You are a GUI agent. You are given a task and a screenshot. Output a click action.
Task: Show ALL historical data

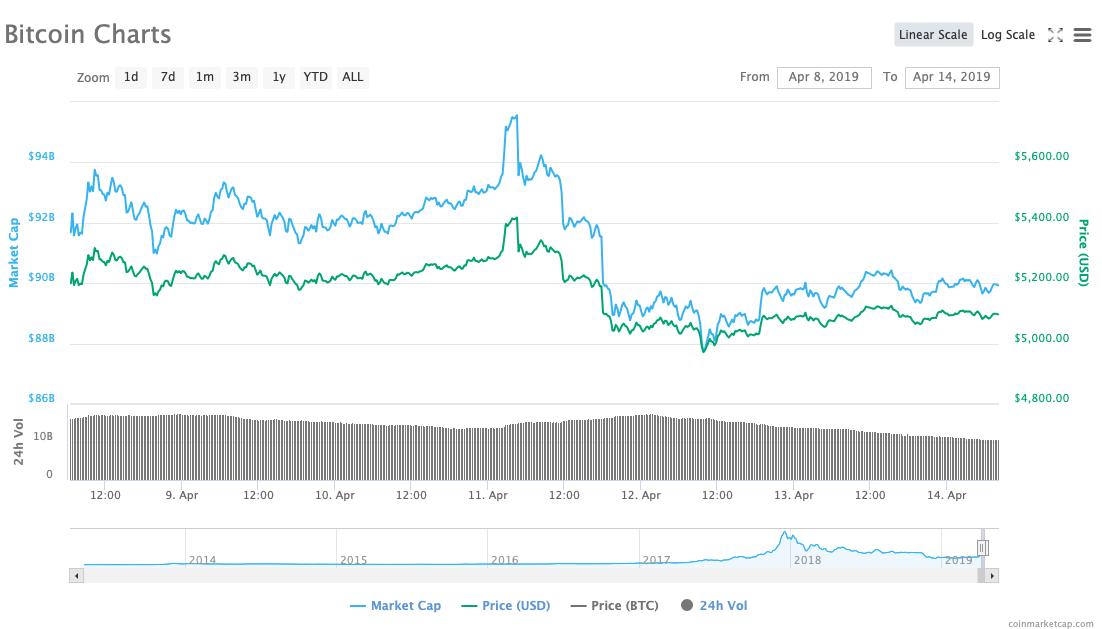[353, 77]
